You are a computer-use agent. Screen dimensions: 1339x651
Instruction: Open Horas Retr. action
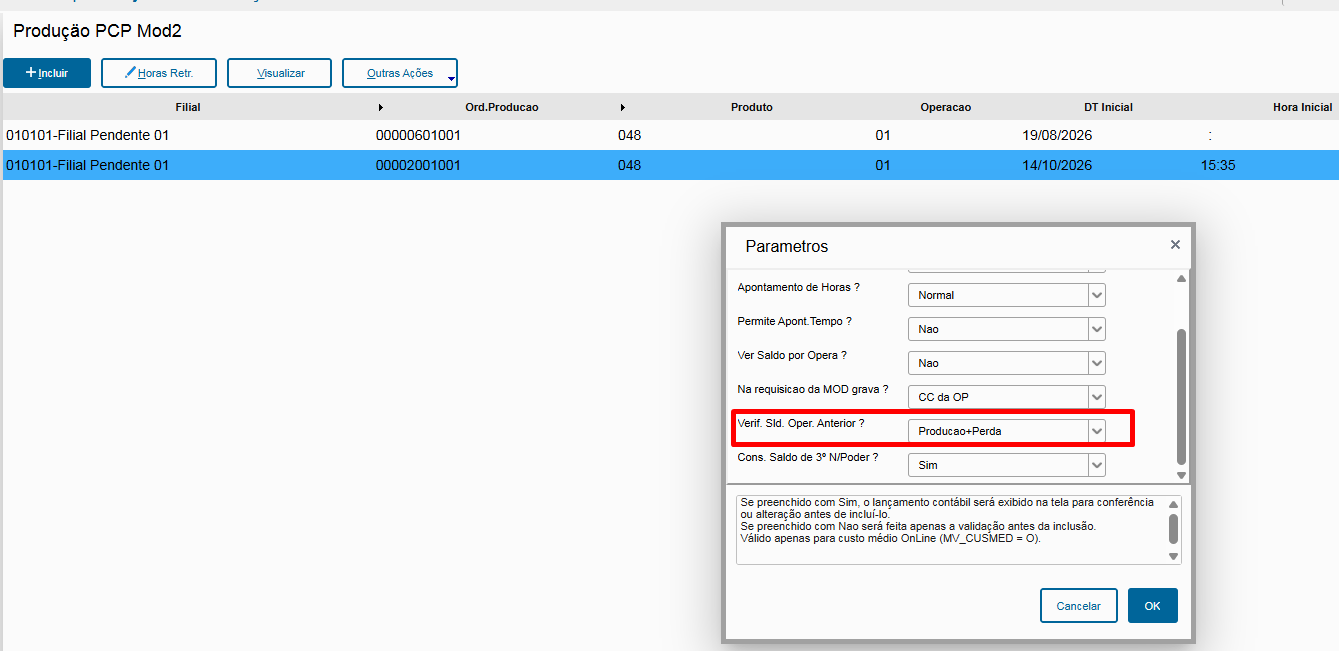(x=159, y=73)
